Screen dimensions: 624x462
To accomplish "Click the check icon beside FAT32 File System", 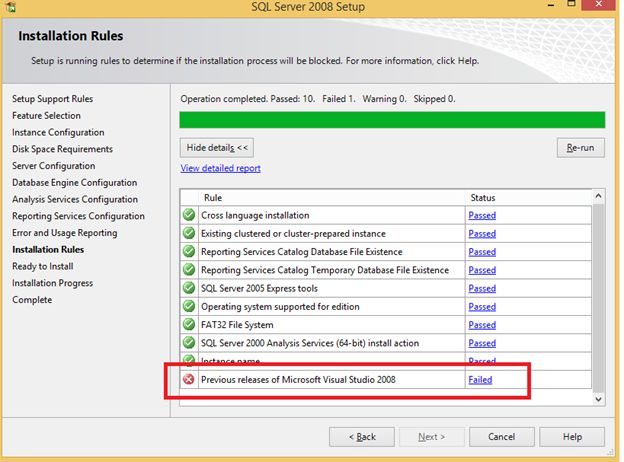I will click(189, 325).
